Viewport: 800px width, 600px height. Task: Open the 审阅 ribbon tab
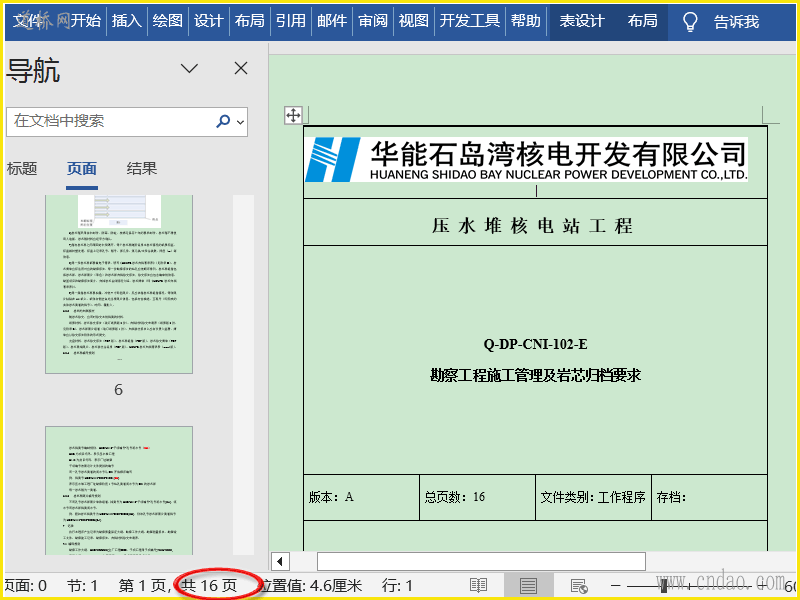pyautogui.click(x=372, y=21)
